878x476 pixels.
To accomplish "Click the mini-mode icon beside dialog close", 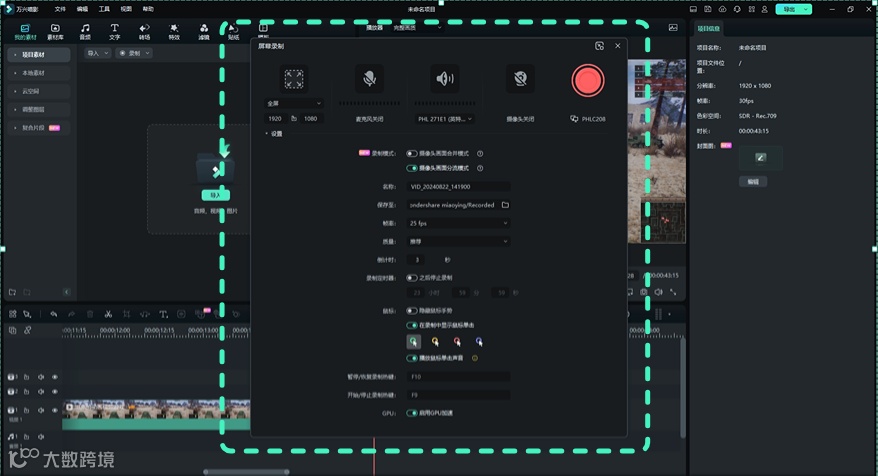I will 599,46.
